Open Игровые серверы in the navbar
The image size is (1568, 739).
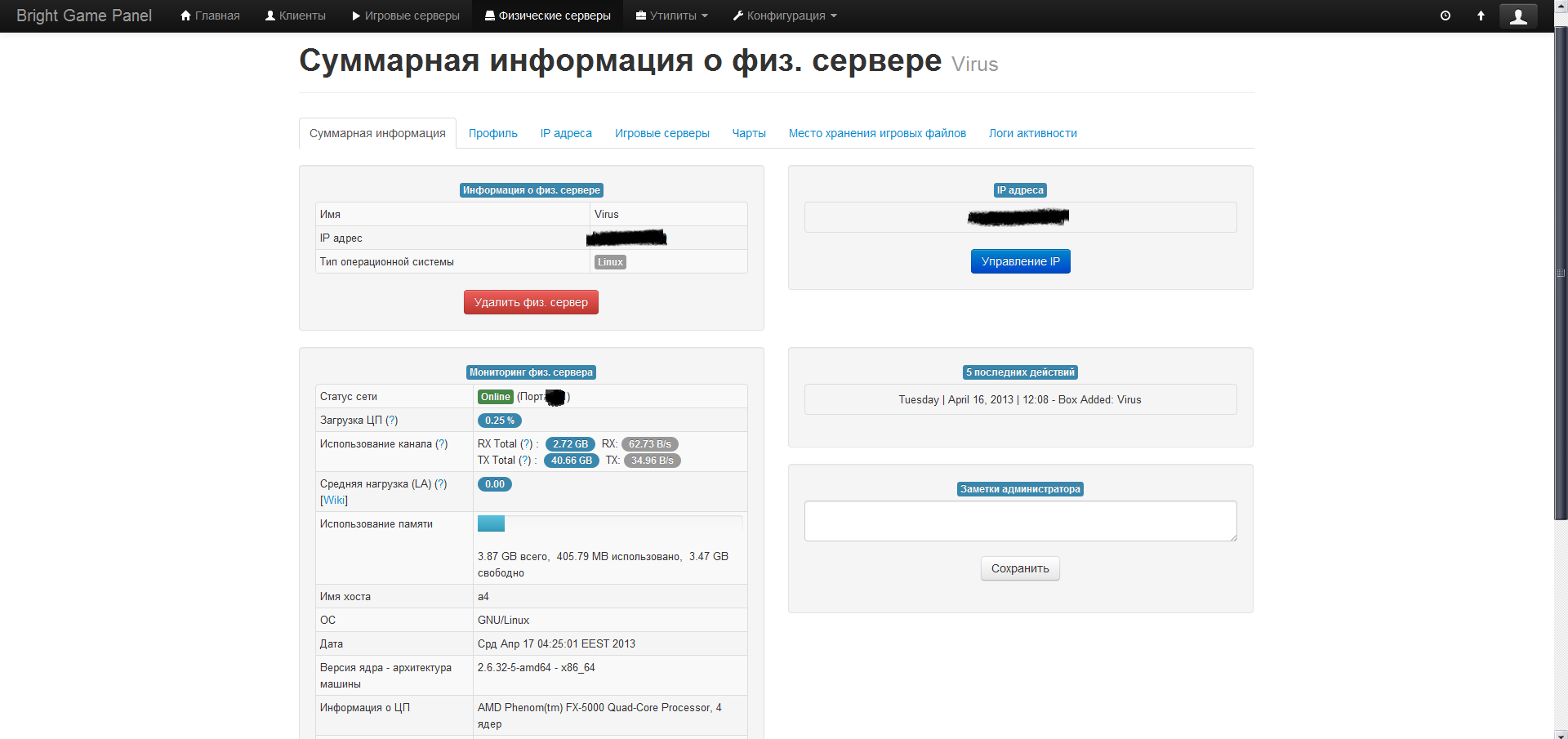(406, 16)
